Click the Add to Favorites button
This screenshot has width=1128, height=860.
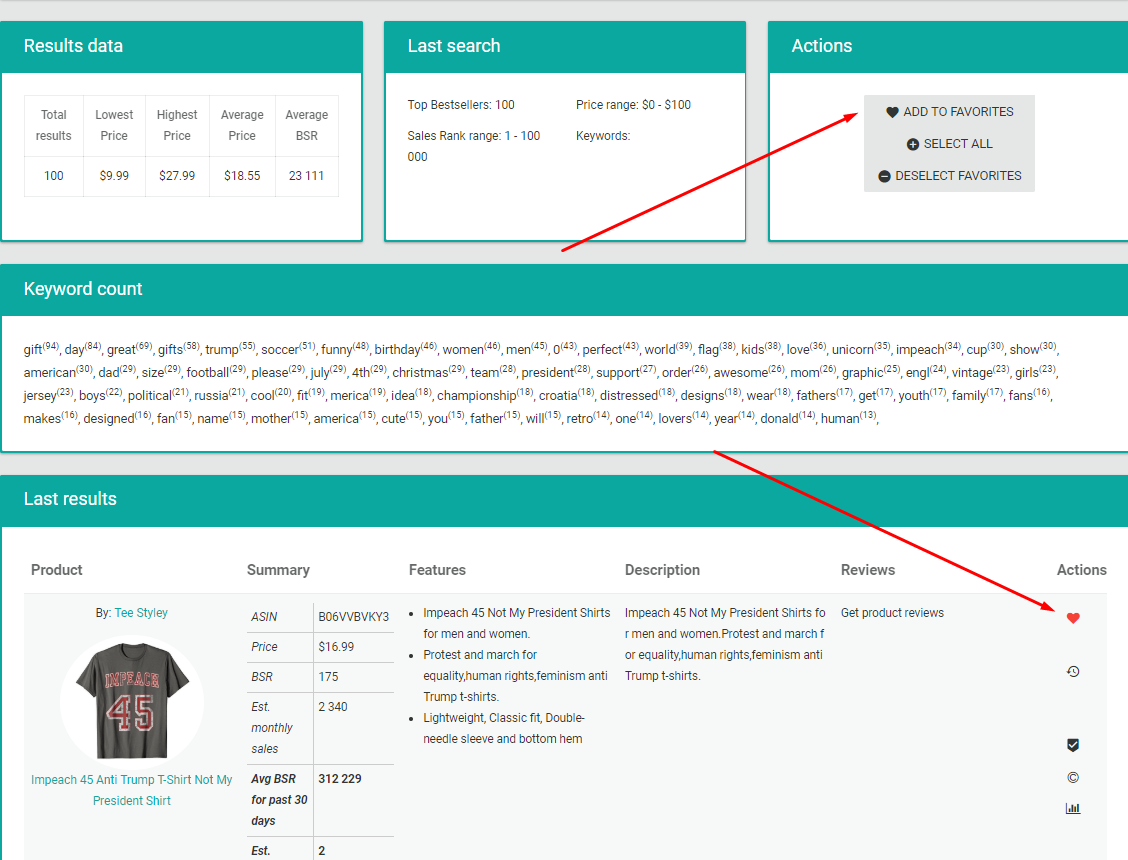click(x=950, y=112)
